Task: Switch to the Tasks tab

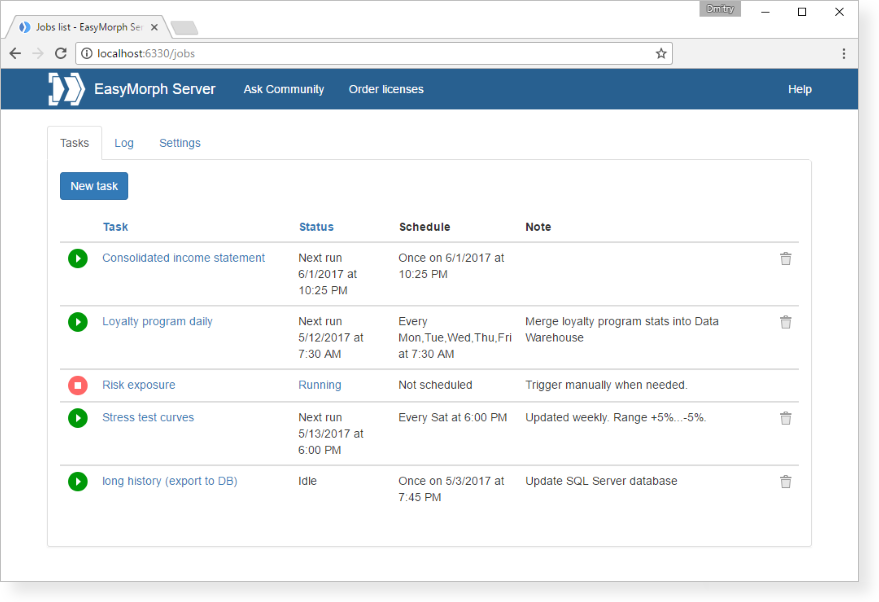Action: tap(75, 143)
